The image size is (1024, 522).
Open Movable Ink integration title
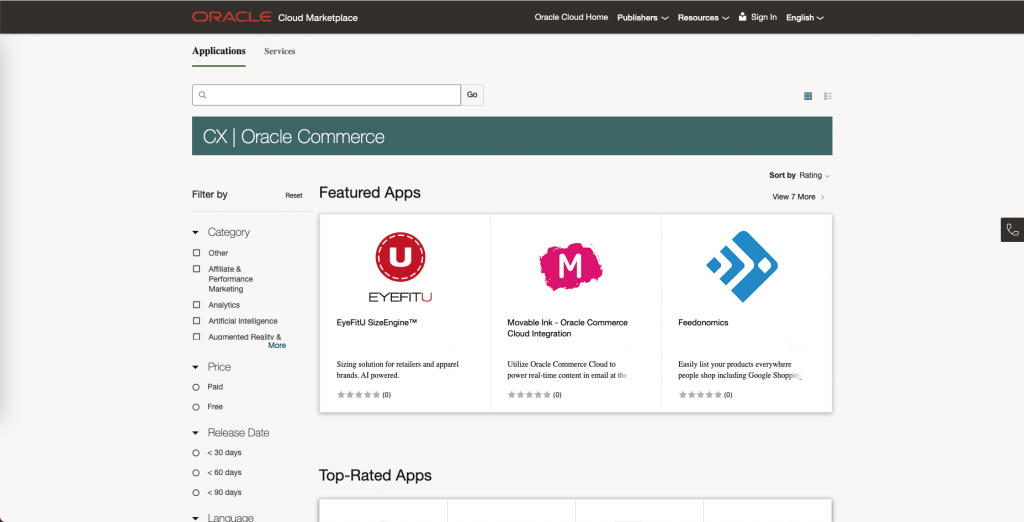[x=568, y=328]
